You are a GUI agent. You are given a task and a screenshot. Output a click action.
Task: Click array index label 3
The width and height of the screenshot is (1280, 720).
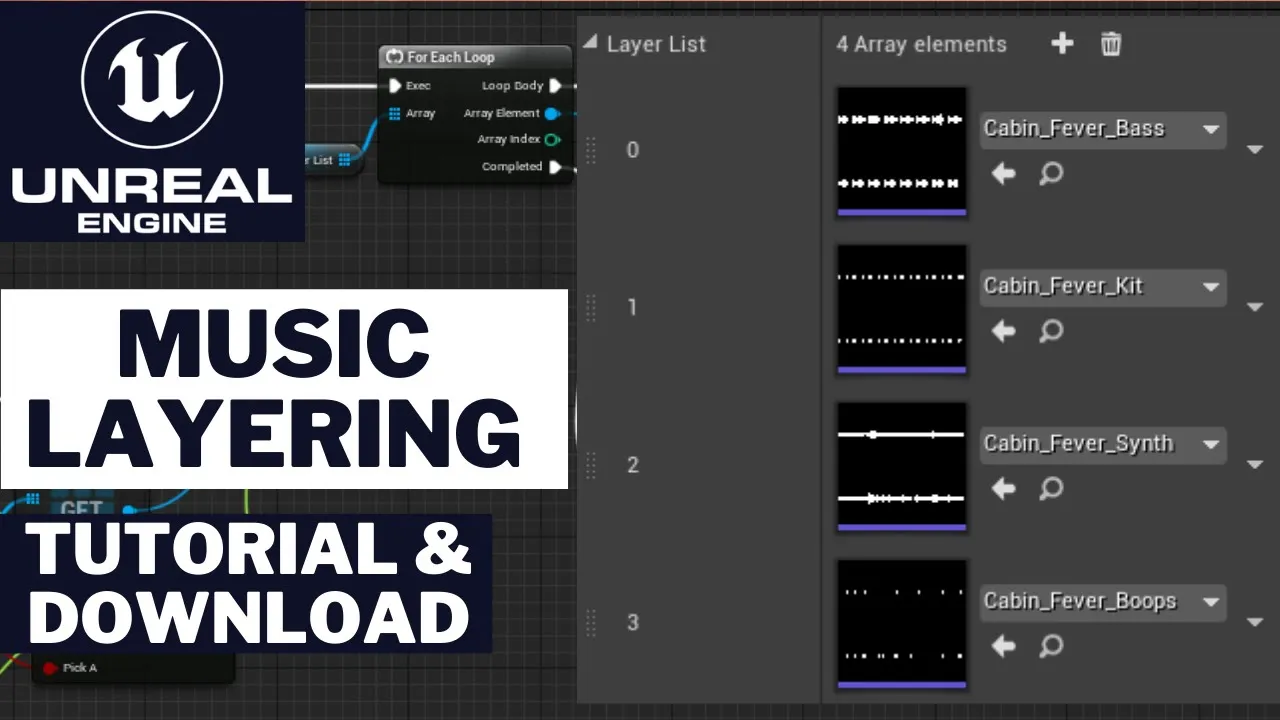click(x=632, y=622)
